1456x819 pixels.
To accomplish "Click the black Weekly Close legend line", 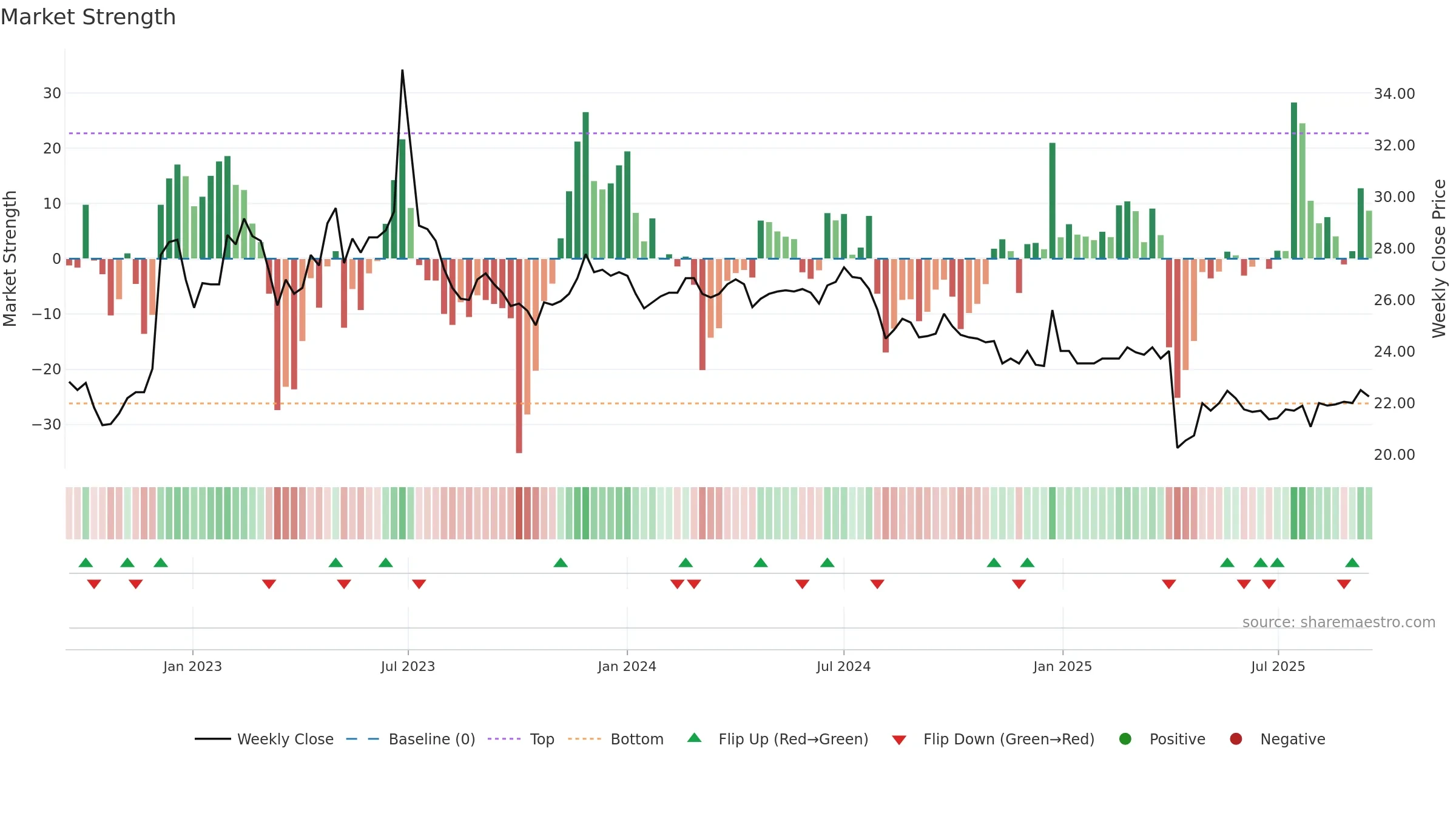I will point(213,739).
